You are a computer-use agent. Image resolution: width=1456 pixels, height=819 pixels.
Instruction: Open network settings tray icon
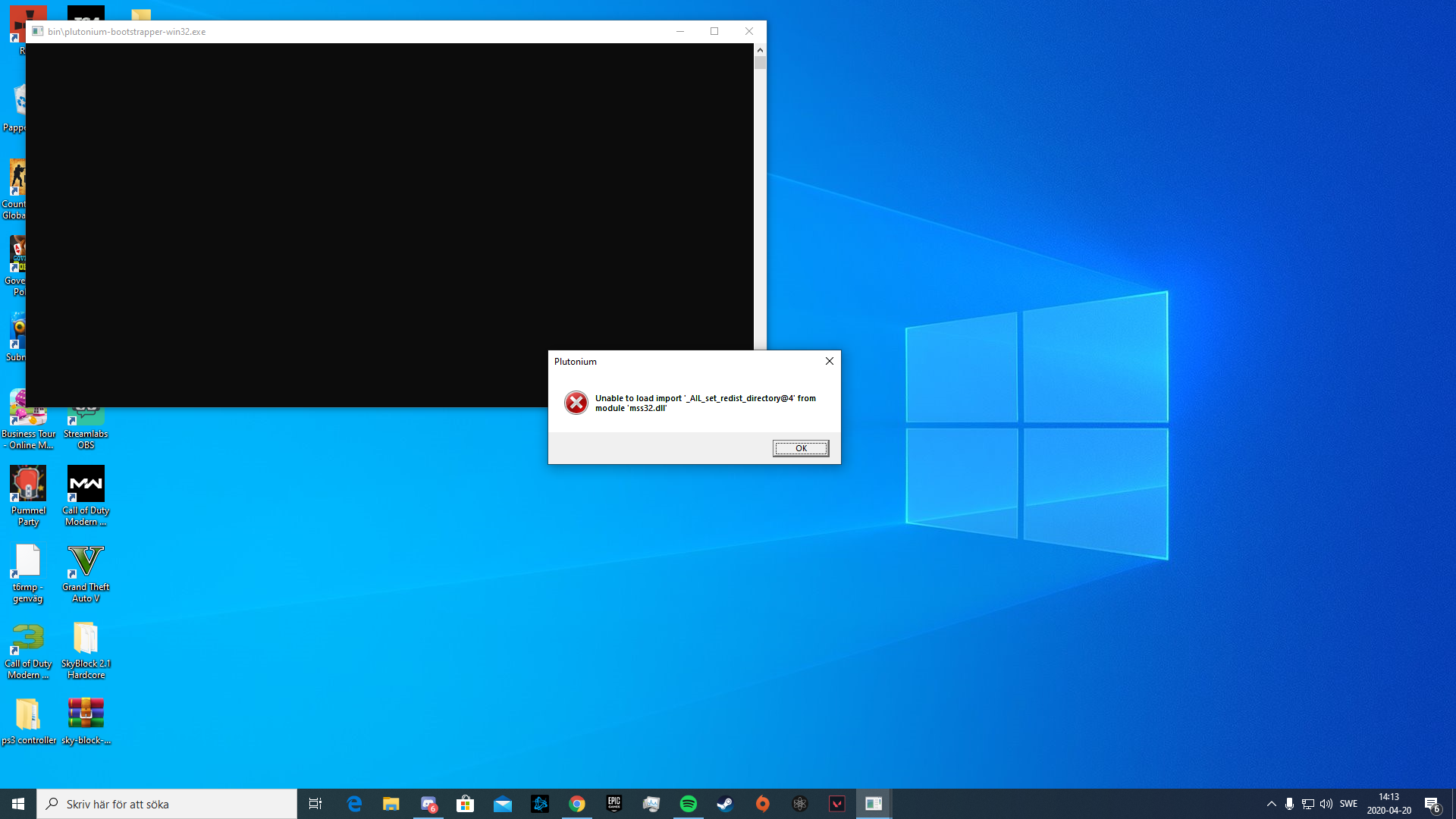[1308, 804]
